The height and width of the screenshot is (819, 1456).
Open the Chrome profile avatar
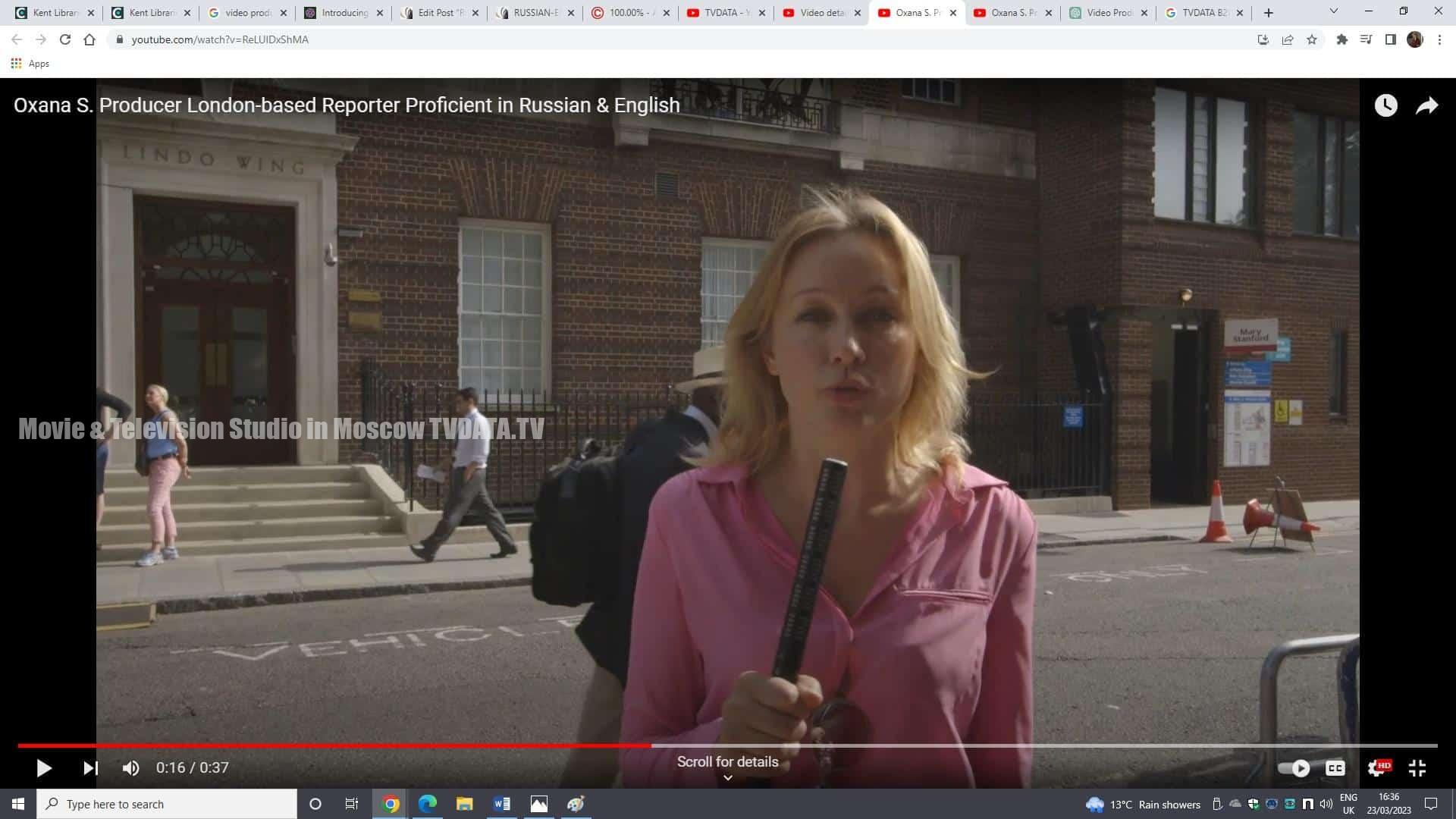(1415, 39)
